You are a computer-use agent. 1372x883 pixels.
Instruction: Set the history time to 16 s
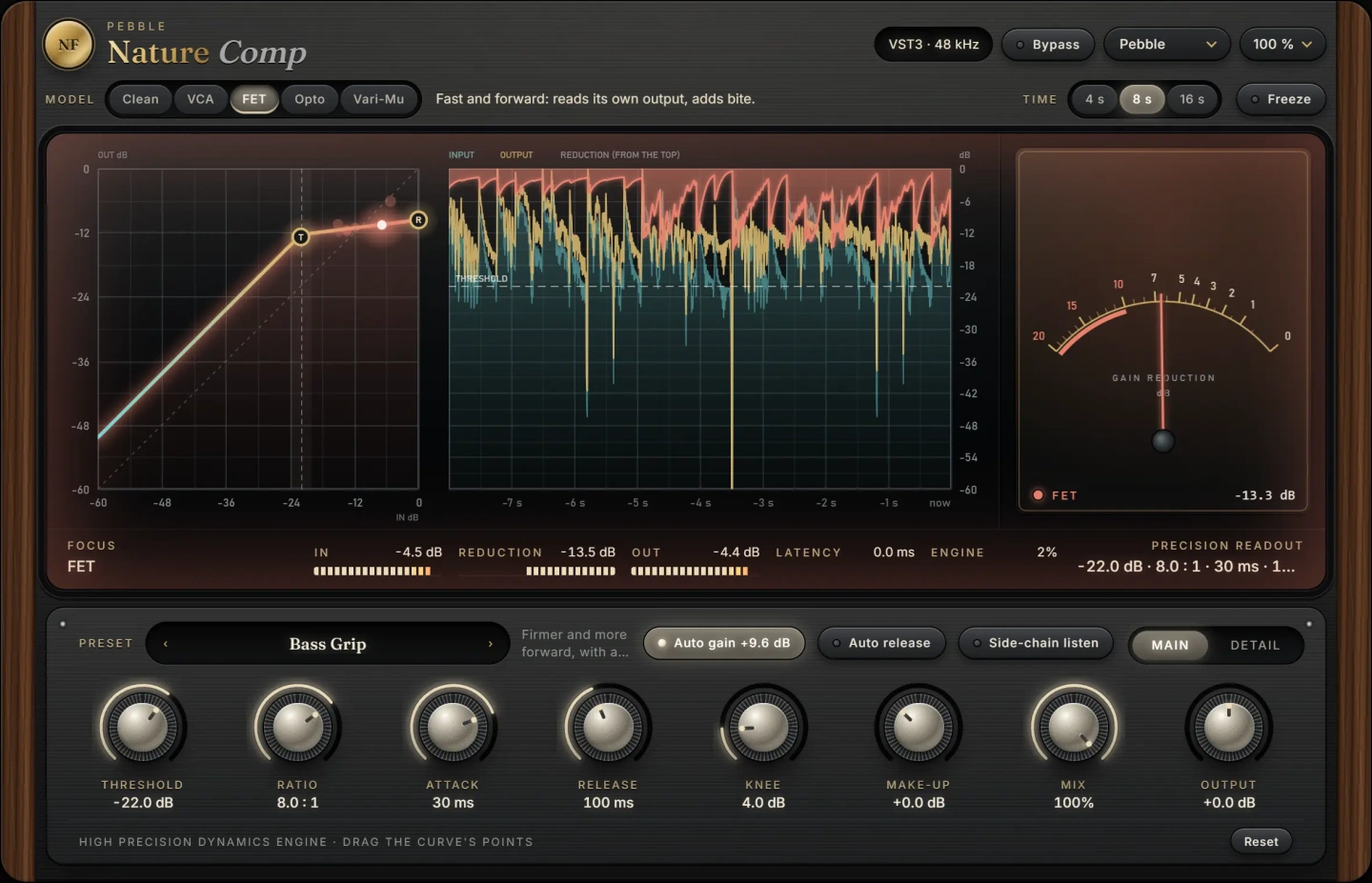coord(1192,99)
